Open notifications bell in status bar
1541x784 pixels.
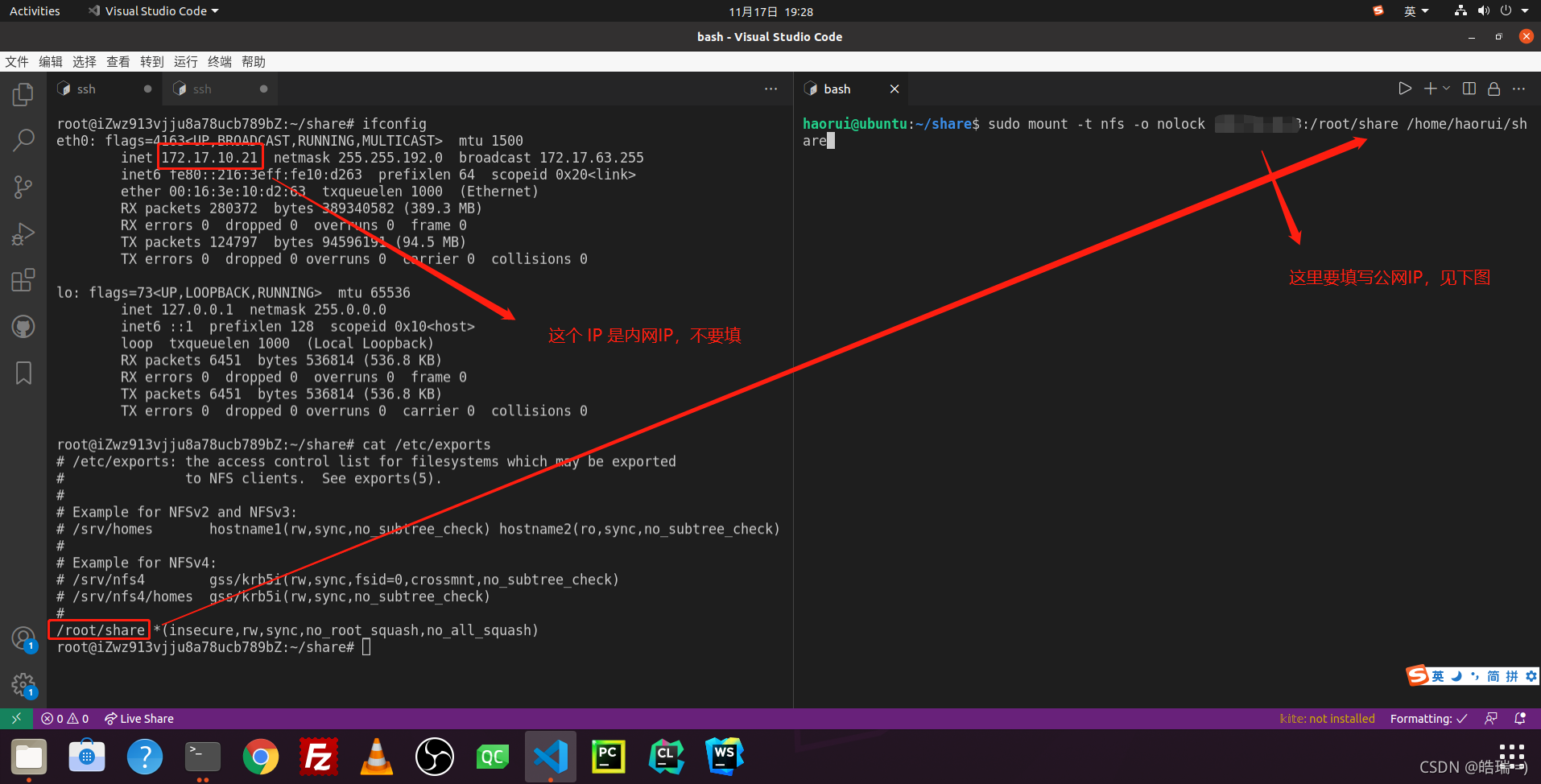click(x=1520, y=719)
